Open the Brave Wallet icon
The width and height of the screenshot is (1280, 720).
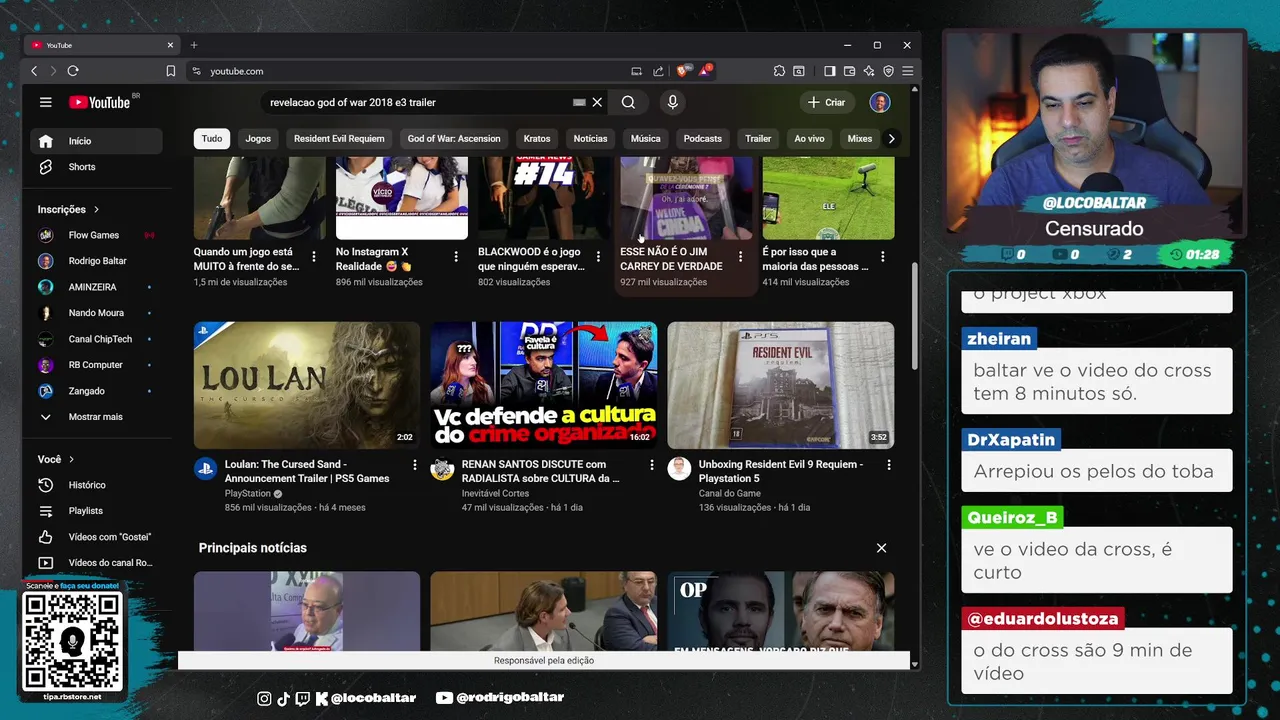click(x=849, y=71)
